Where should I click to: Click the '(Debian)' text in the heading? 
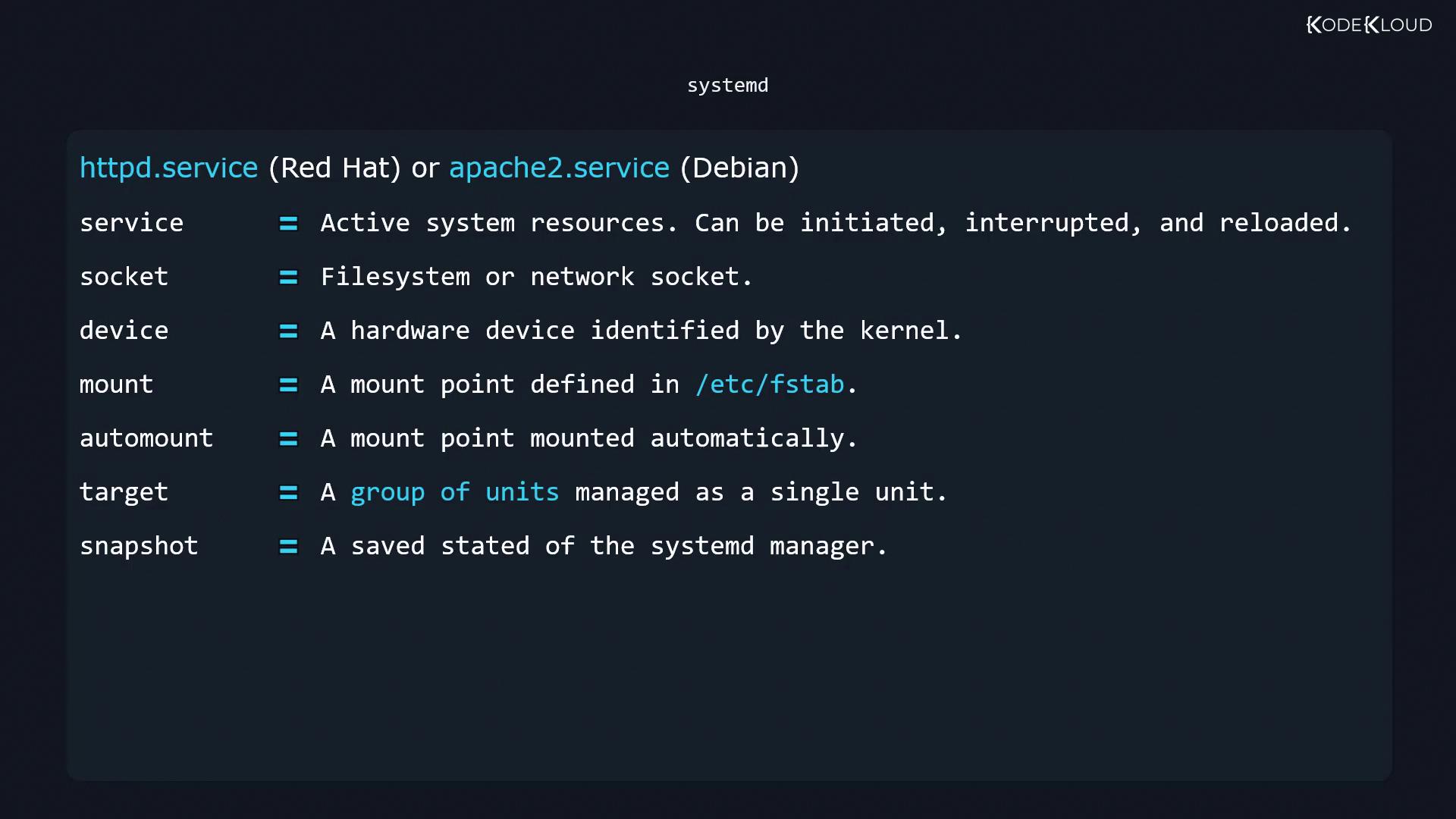pyautogui.click(x=739, y=168)
